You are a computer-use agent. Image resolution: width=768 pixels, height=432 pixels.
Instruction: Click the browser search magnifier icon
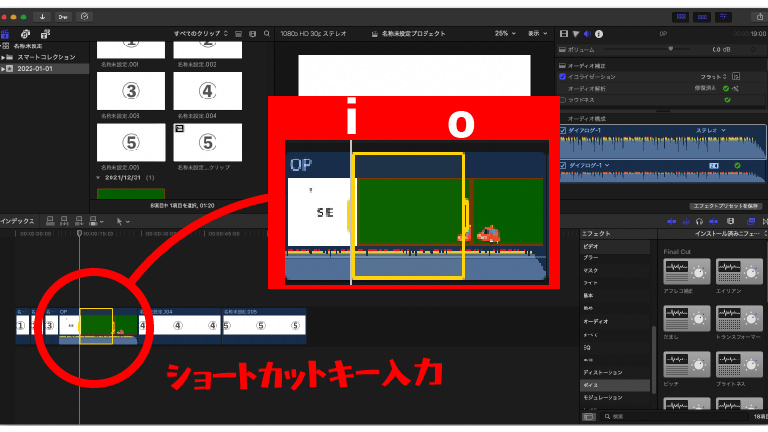pos(267,34)
